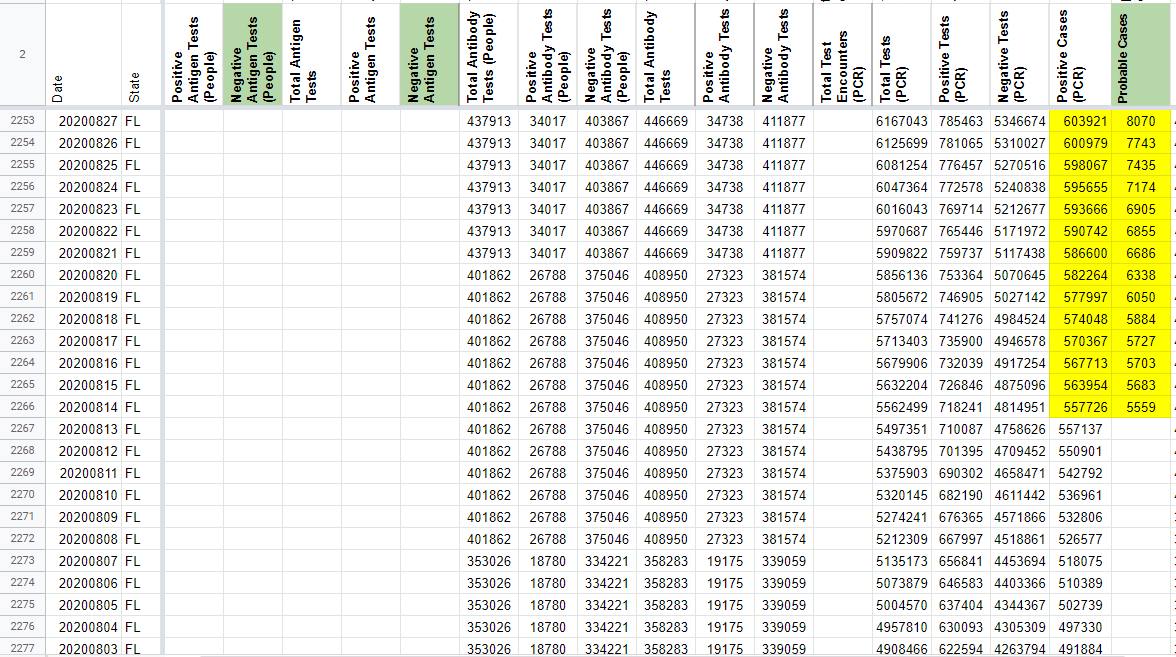The image size is (1176, 657).
Task: Select date cell 20200820
Action: (x=83, y=274)
